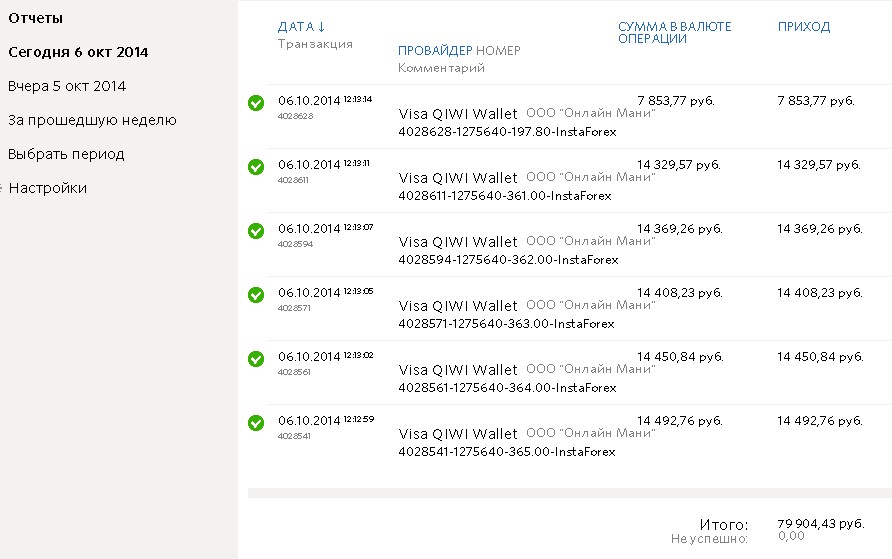Expand the Настройки menu item
892x559 pixels.
pos(47,188)
